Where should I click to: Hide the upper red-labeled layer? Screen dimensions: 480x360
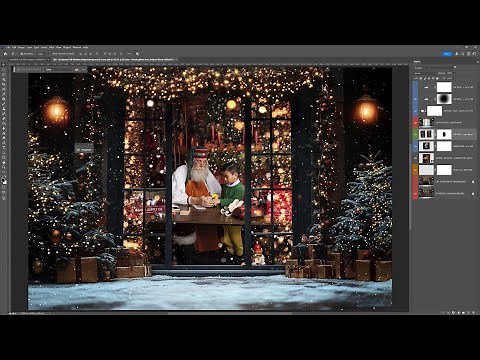coord(415,123)
